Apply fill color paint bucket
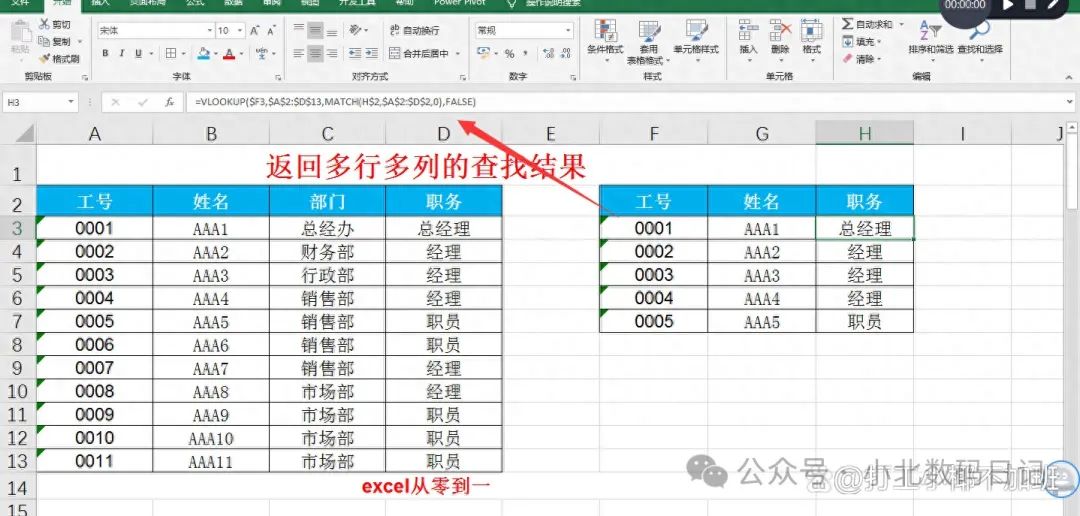This screenshot has width=1080, height=516. pyautogui.click(x=203, y=53)
